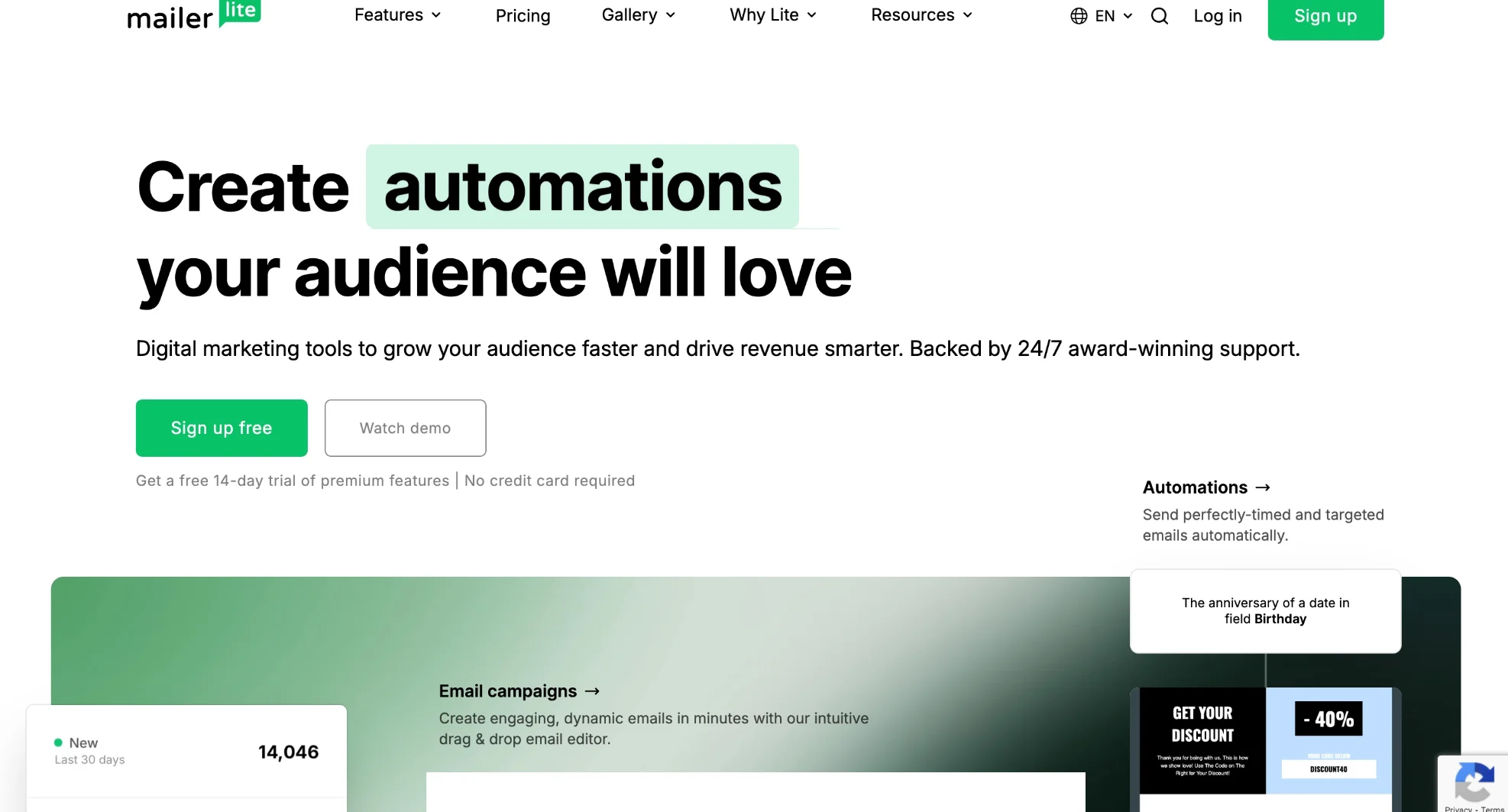1508x812 pixels.
Task: Click the green Sign up button
Action: tap(1325, 15)
